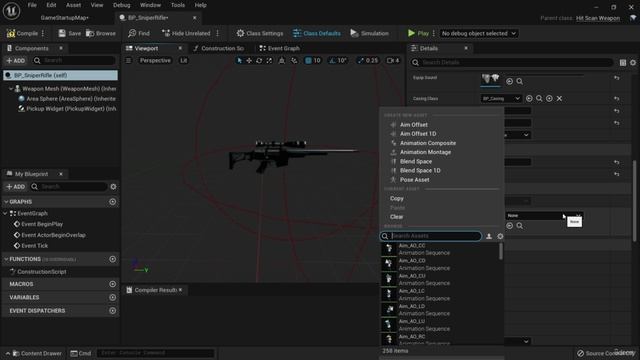Save the blueprint with Save button
Viewport: 640px width, 360px height.
(x=69, y=33)
